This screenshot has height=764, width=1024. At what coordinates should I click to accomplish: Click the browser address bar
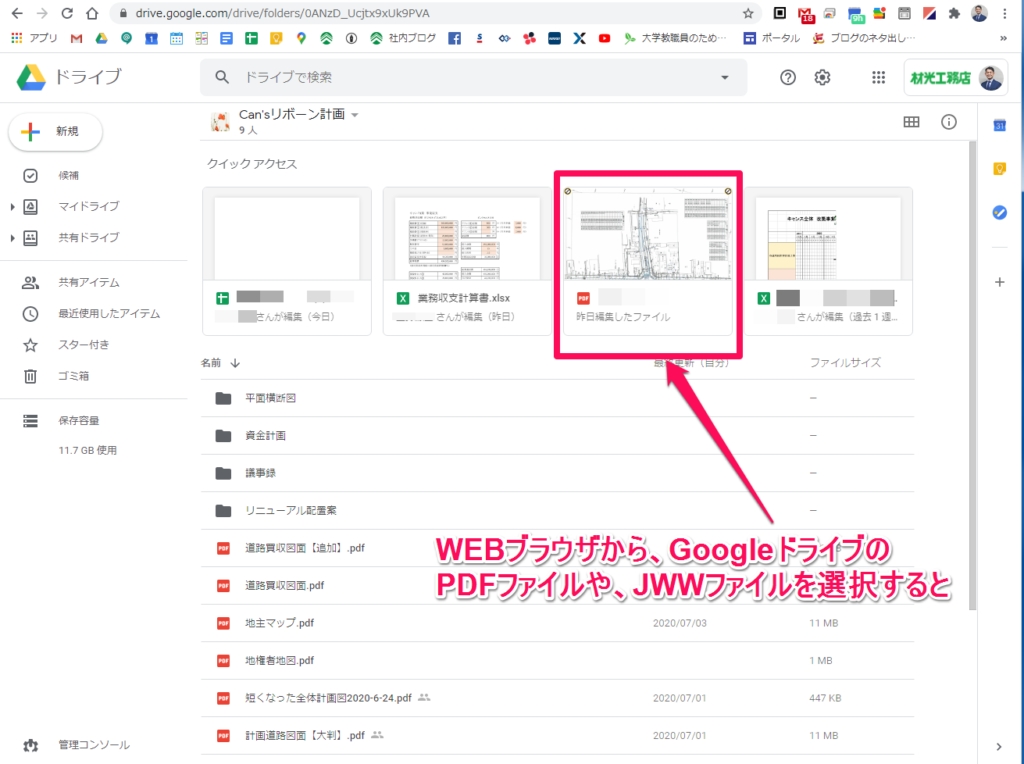coord(431,13)
